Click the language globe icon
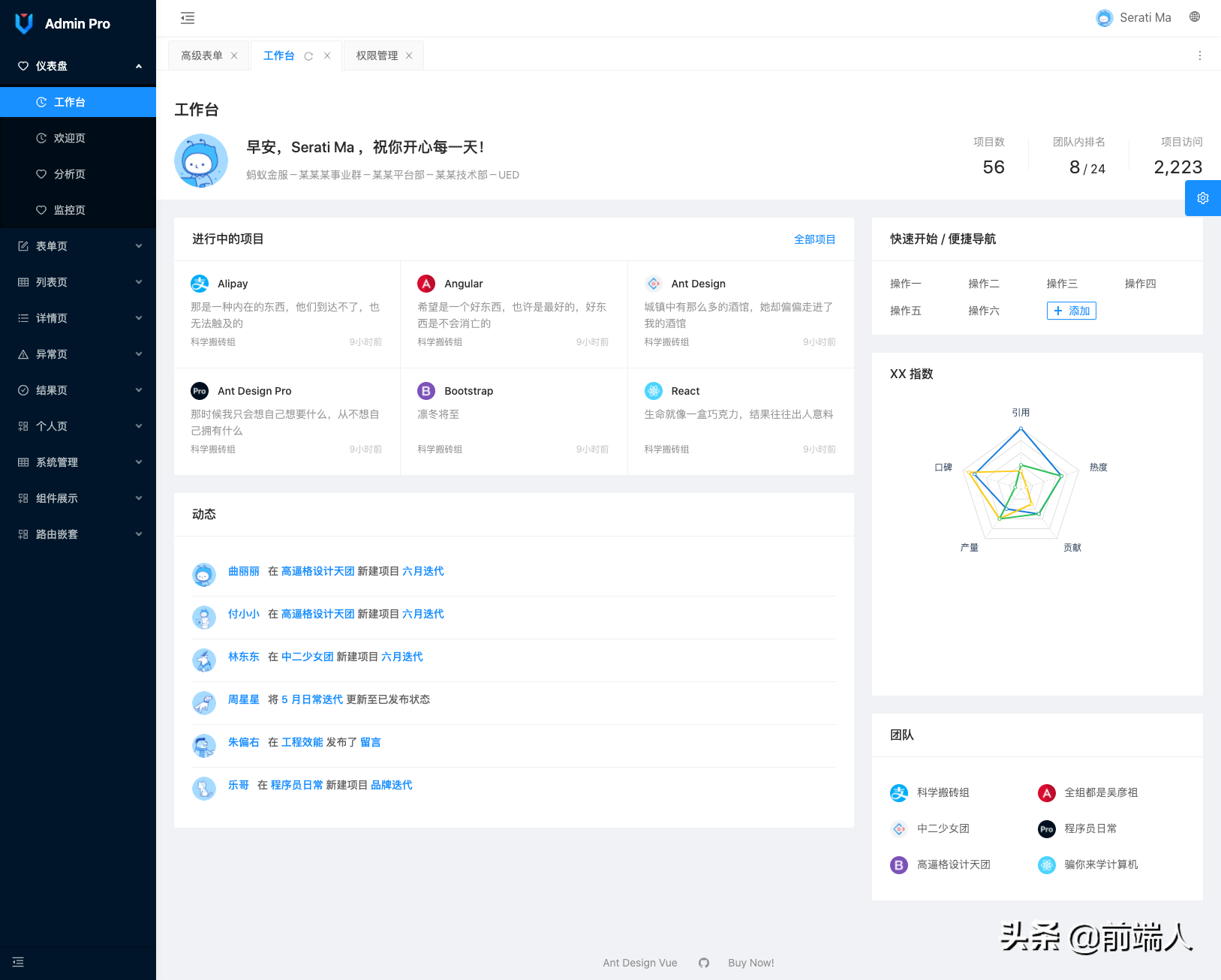Screen dimensions: 1221x980 1194,16
